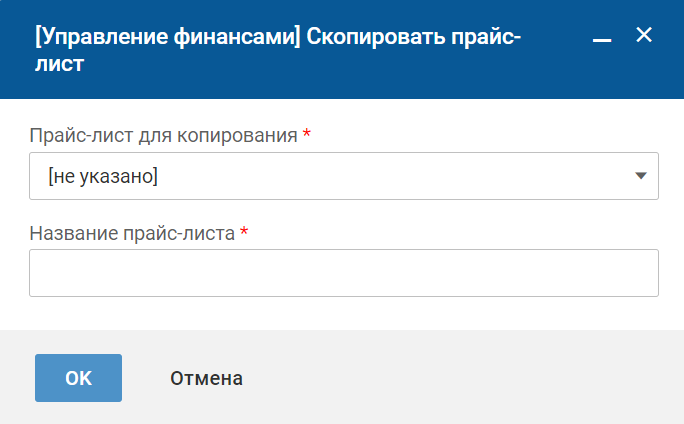Image resolution: width=684 pixels, height=424 pixels.
Task: Click white form area below the name field
Action: coord(343,313)
